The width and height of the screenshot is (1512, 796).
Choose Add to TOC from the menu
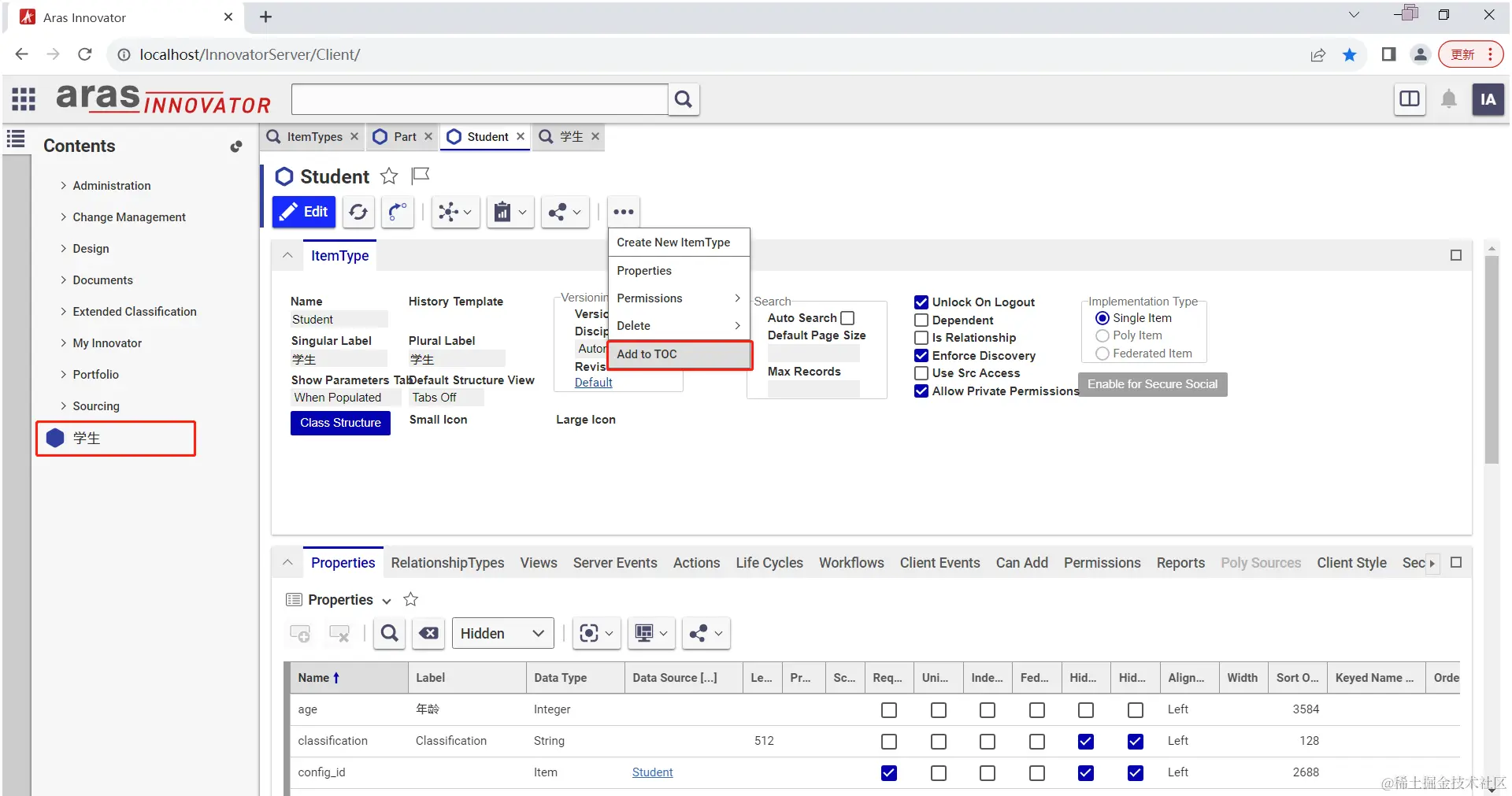click(680, 354)
